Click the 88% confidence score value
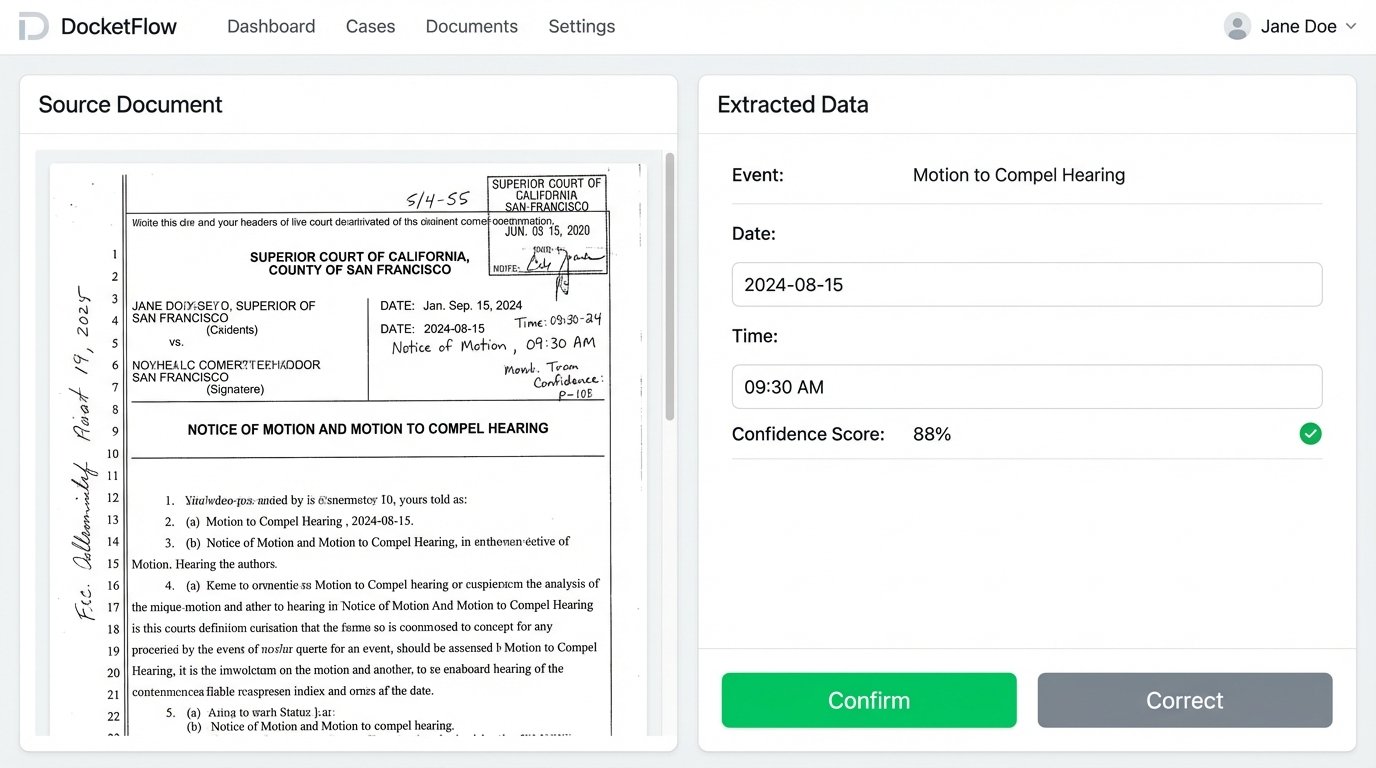1376x768 pixels. click(931, 433)
